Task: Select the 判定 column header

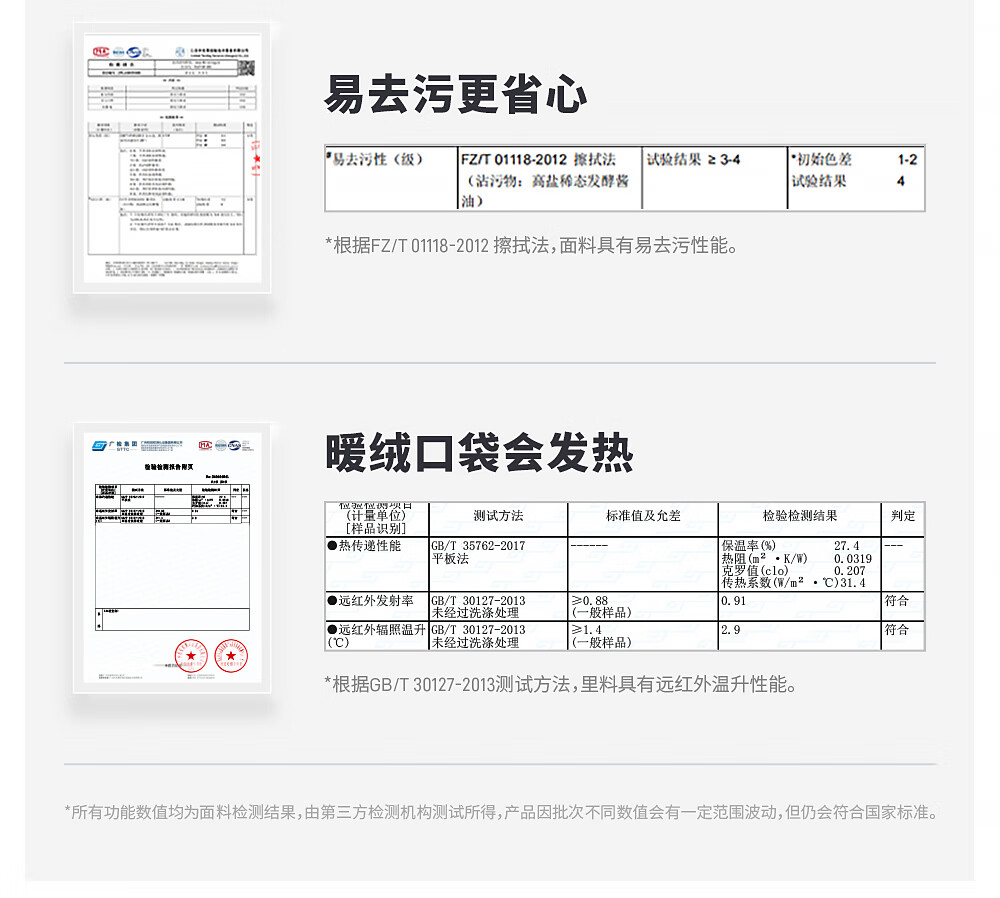Action: (903, 516)
